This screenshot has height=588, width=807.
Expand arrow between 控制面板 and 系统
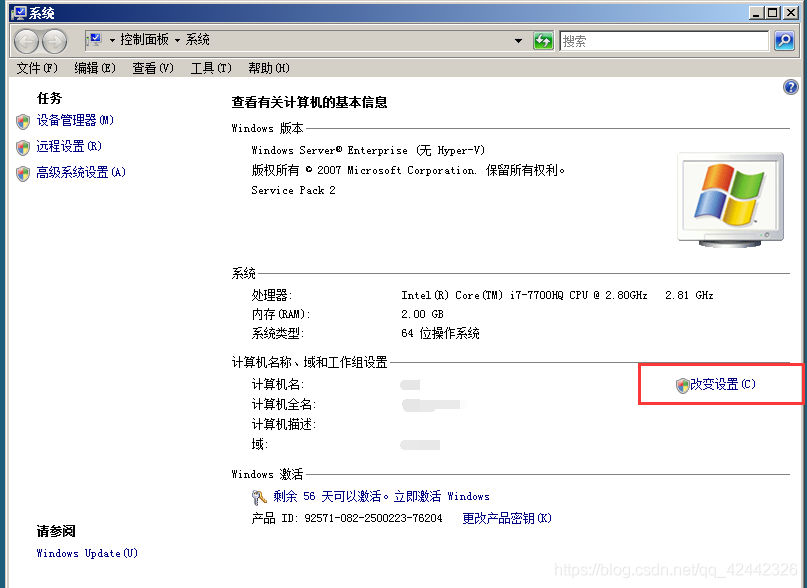click(177, 40)
